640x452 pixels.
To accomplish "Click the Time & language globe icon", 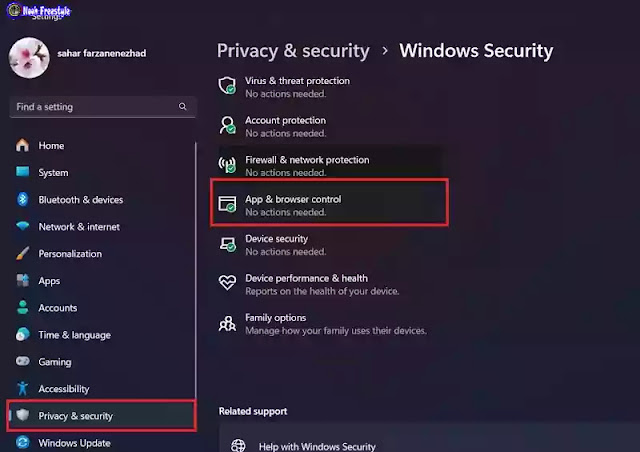I will point(22,334).
